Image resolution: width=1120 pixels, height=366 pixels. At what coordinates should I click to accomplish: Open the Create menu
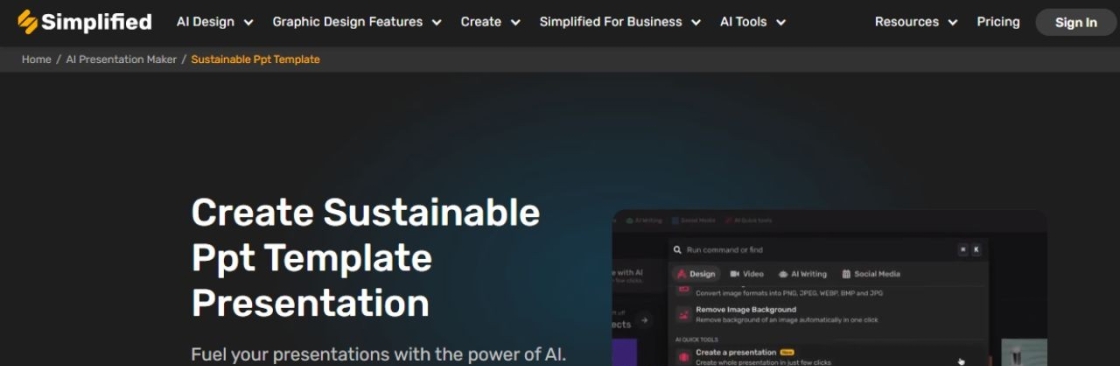490,22
